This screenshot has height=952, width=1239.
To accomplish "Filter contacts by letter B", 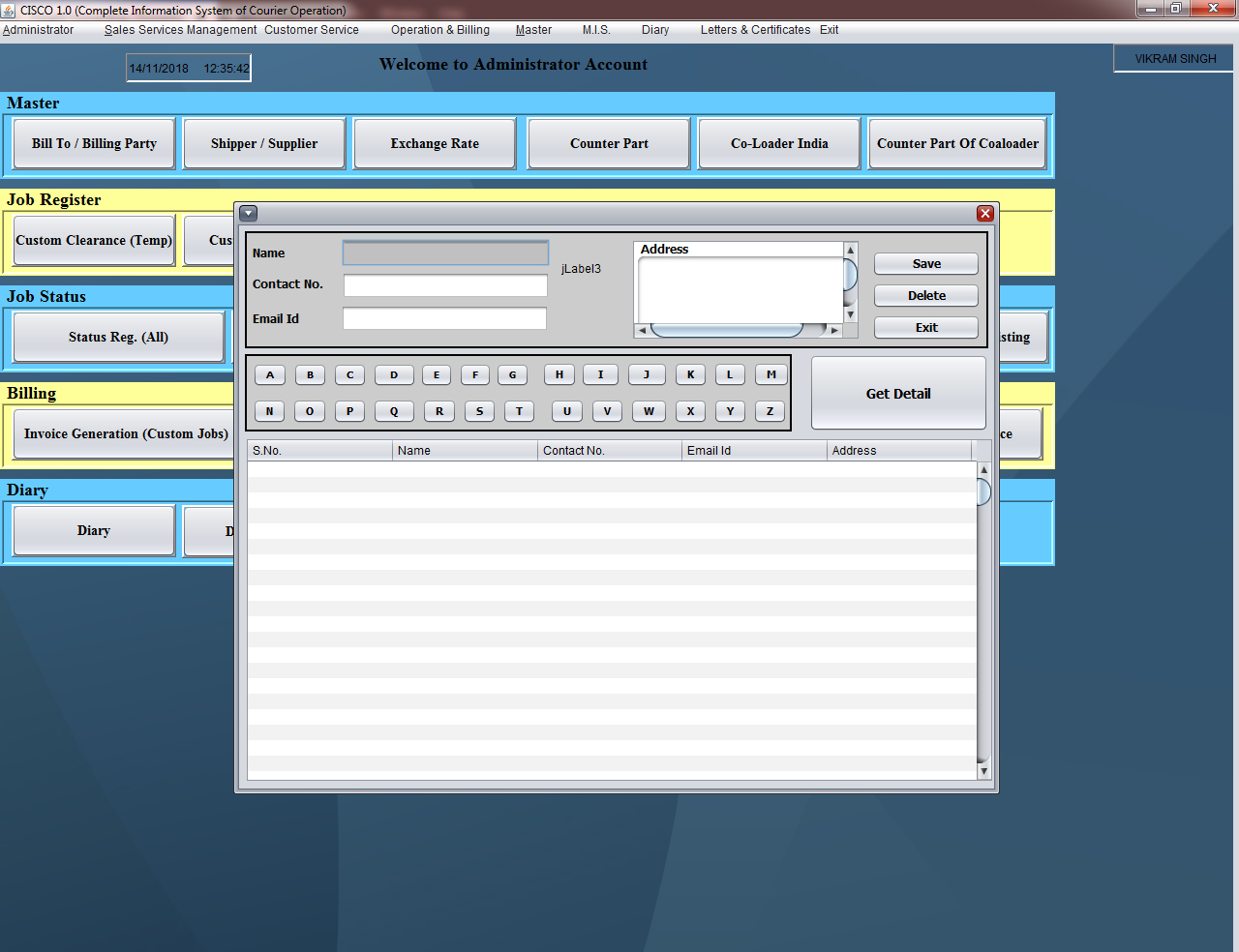I will (x=310, y=375).
